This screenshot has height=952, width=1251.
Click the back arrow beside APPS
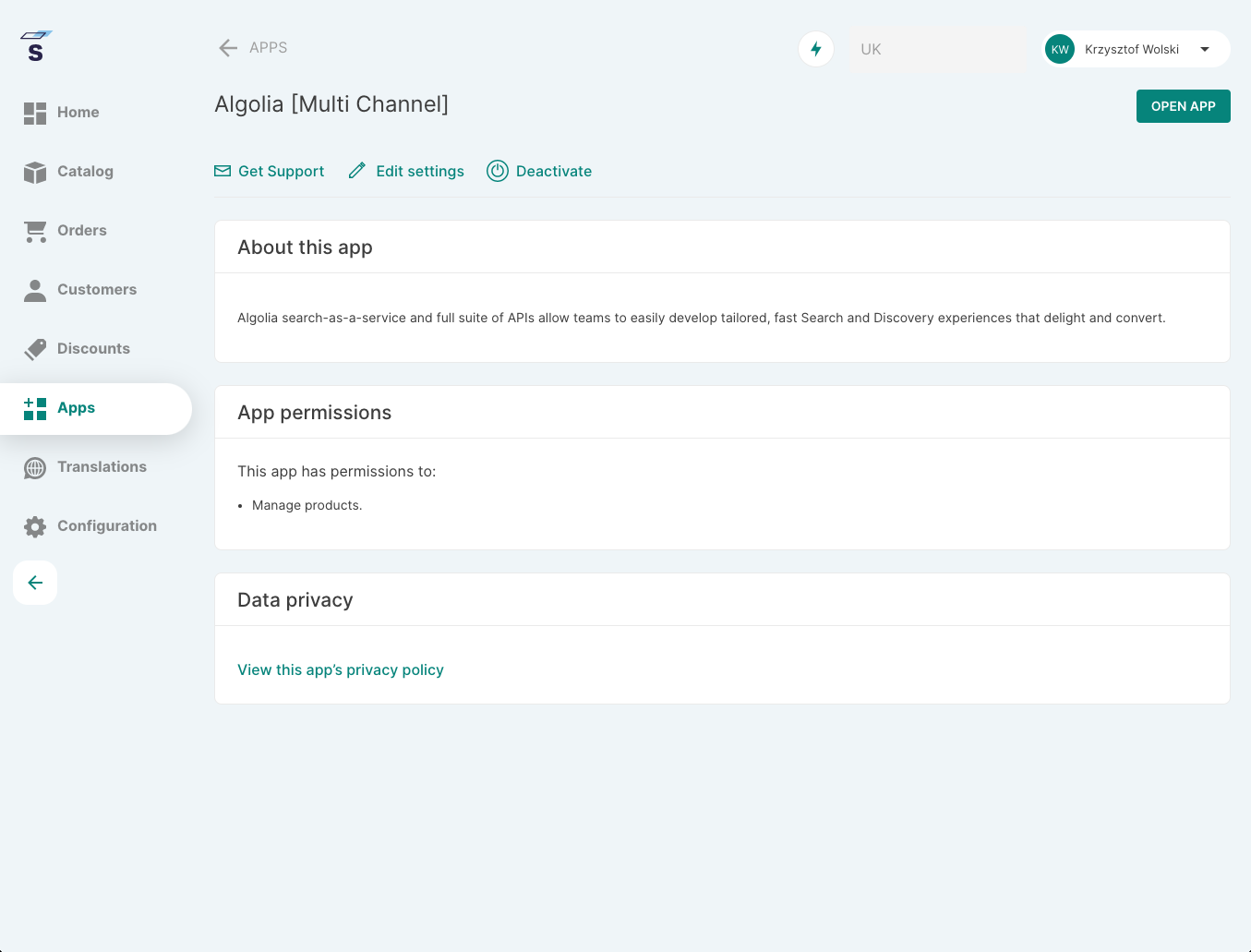click(x=228, y=48)
